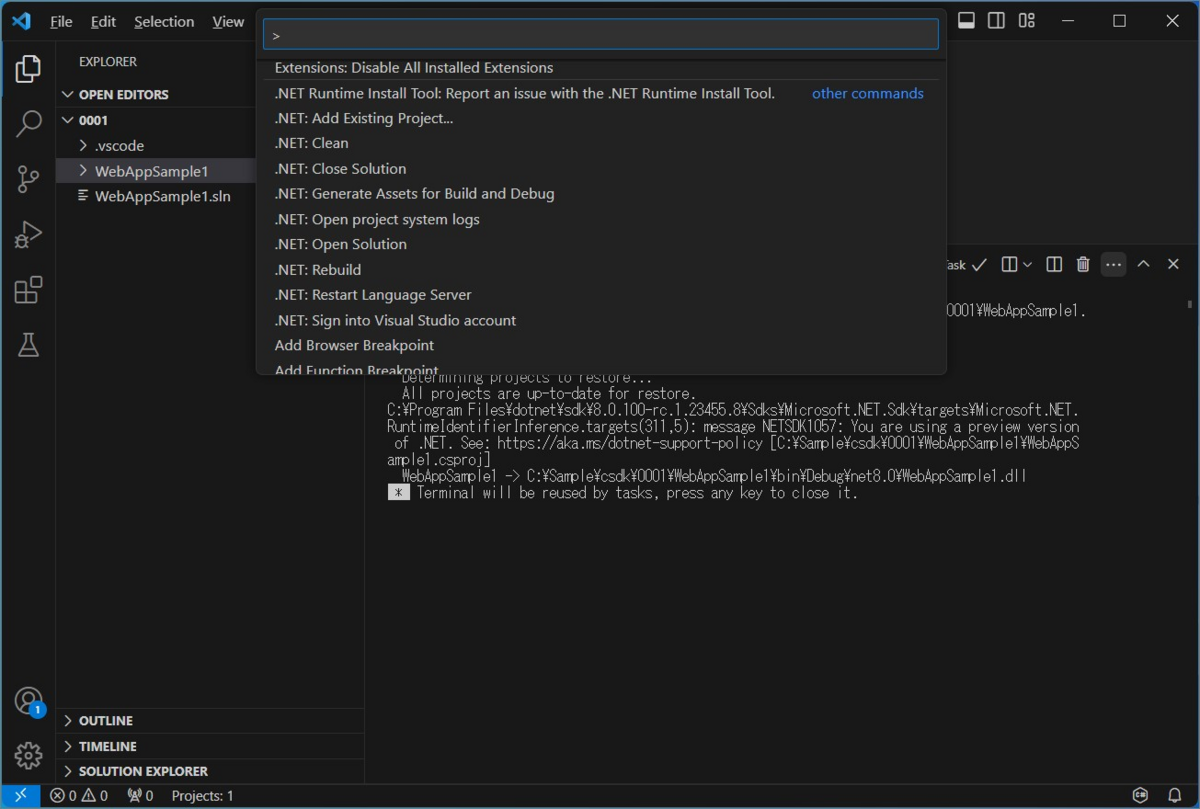Run .NET: Close Solution command
The height and width of the screenshot is (809, 1200).
tap(601, 168)
